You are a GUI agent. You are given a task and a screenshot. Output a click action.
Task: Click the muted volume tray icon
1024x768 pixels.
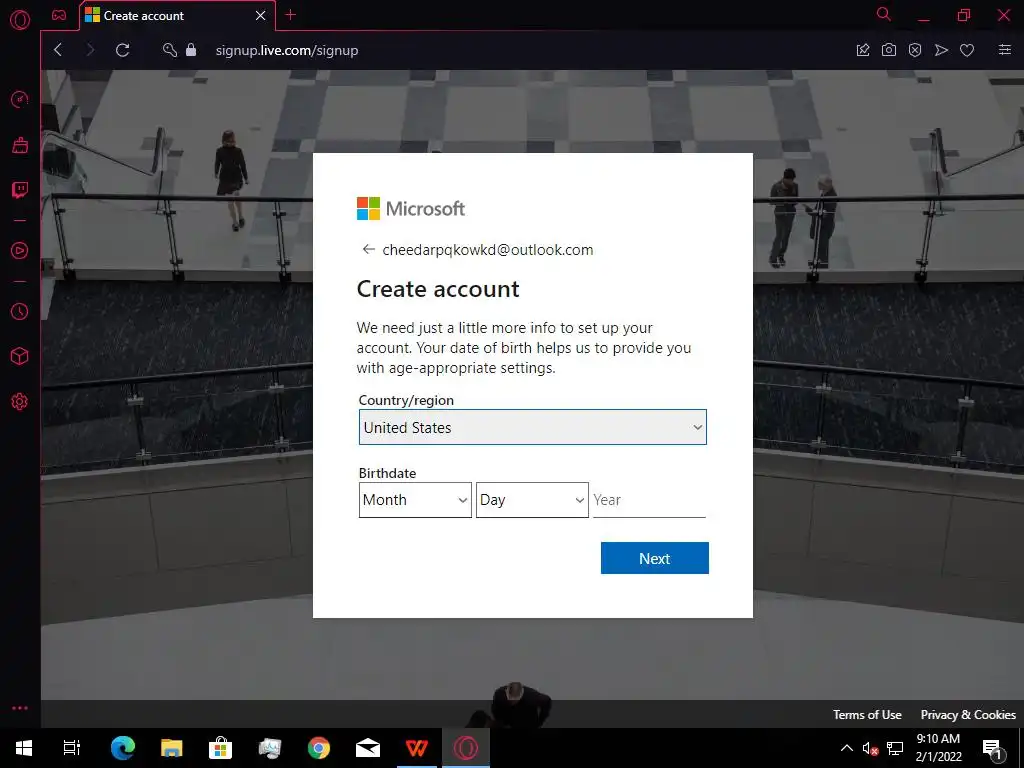point(870,748)
